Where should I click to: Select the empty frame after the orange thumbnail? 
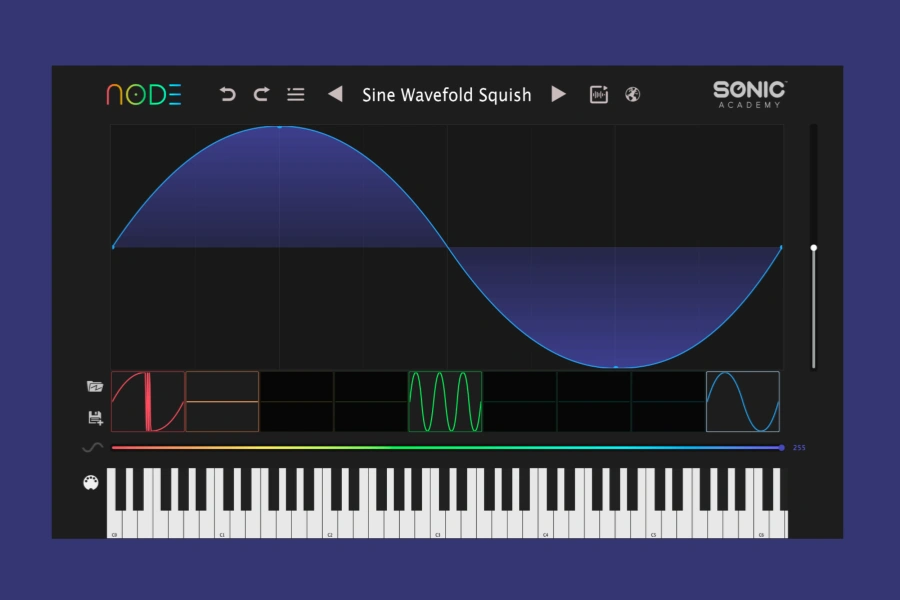(x=297, y=401)
